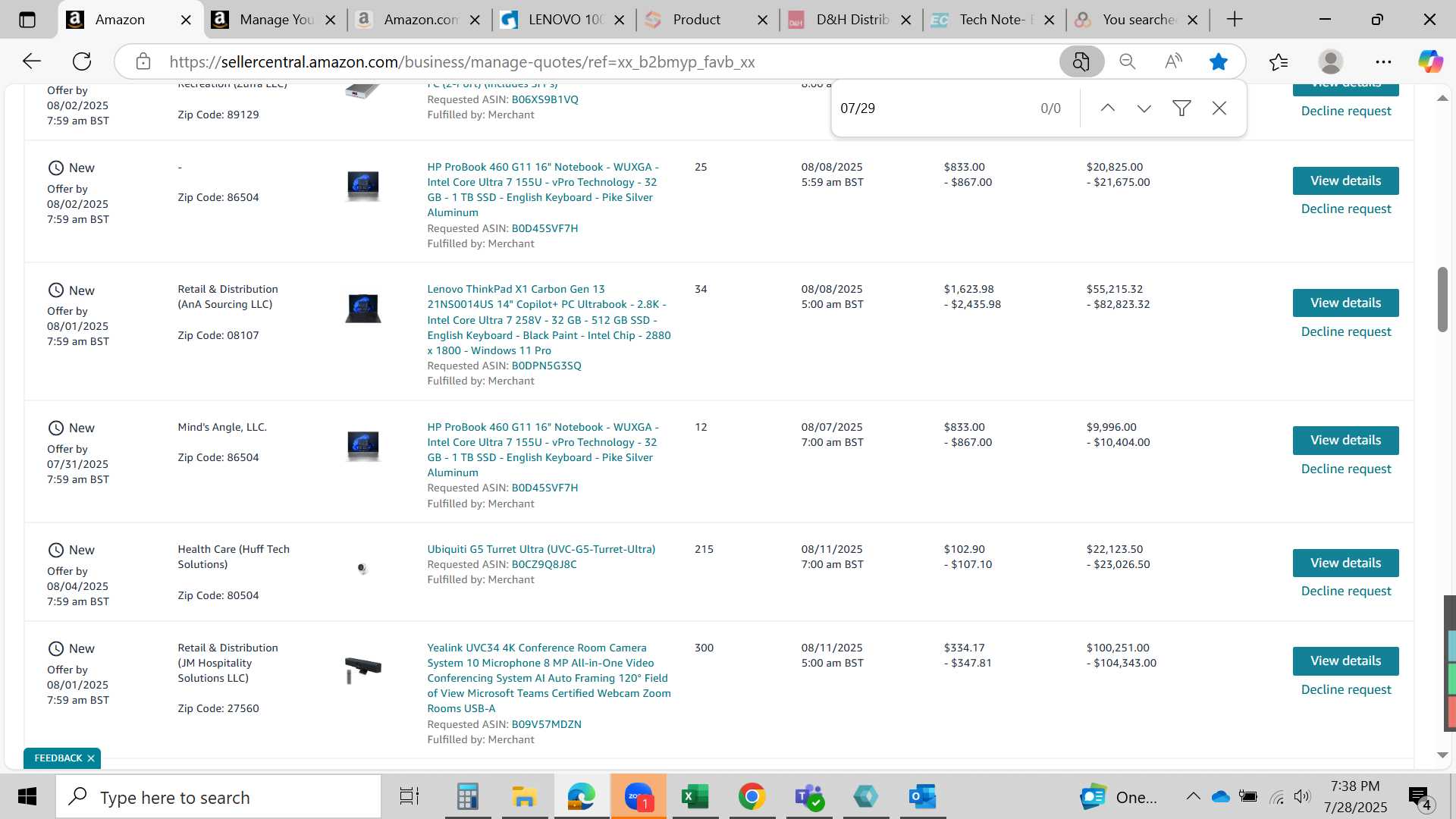Close the Product tab

point(763,20)
